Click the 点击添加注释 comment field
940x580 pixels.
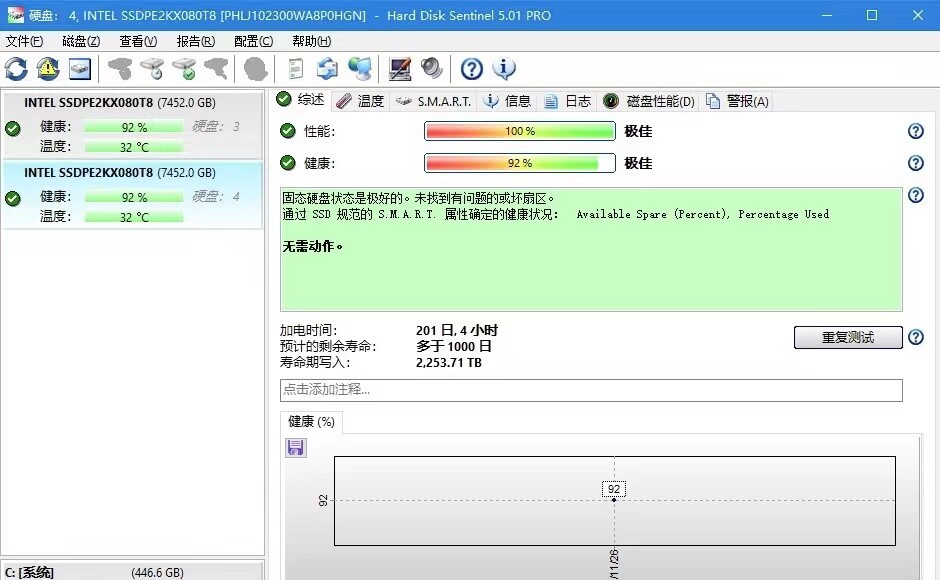591,390
